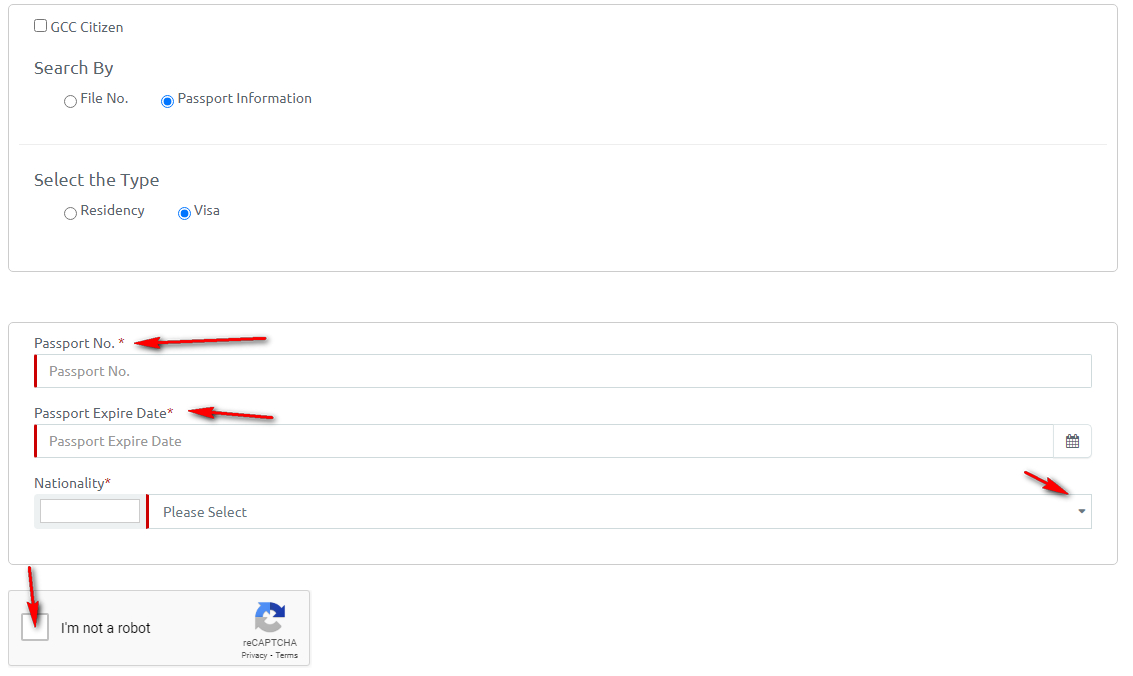Select the File No. radio button
The image size is (1133, 676).
coord(70,101)
